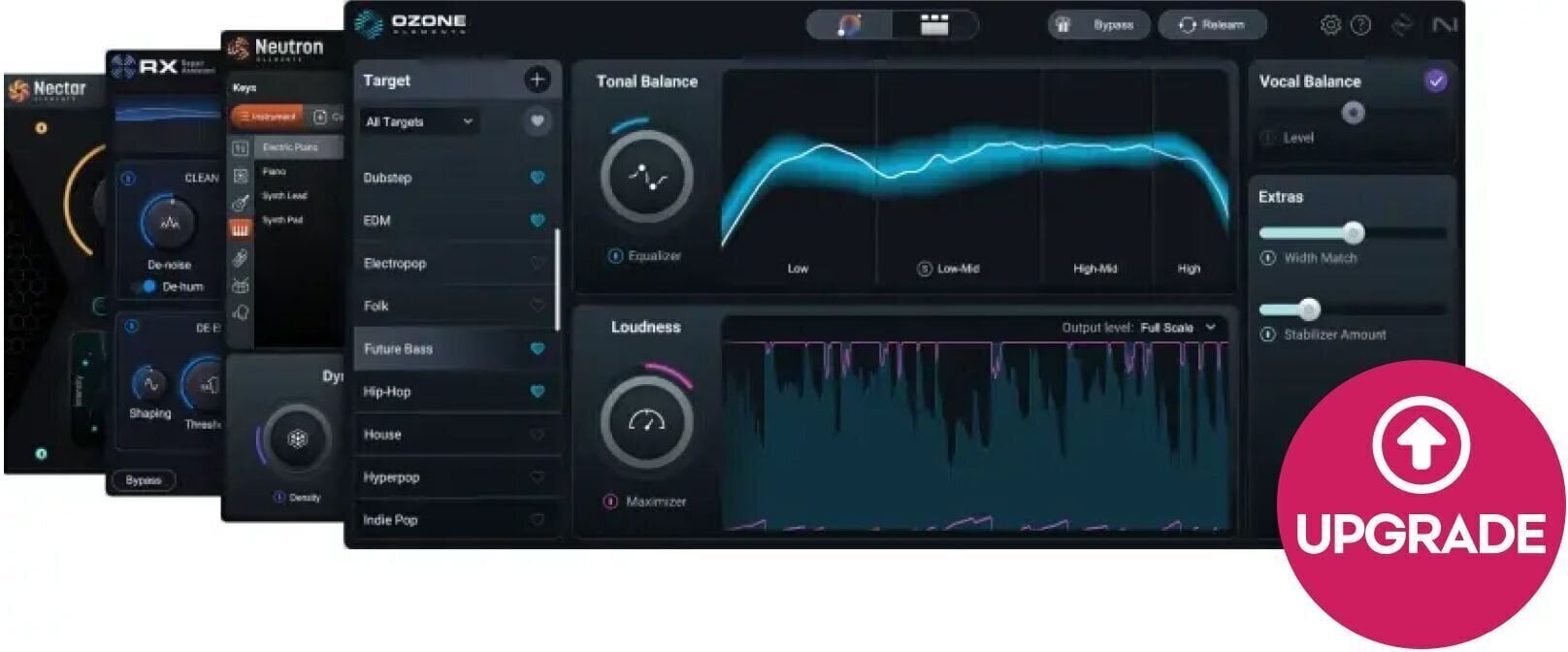This screenshot has height=652, width=1568.
Task: Switch to the Ozone assistant view tab
Action: tap(850, 25)
